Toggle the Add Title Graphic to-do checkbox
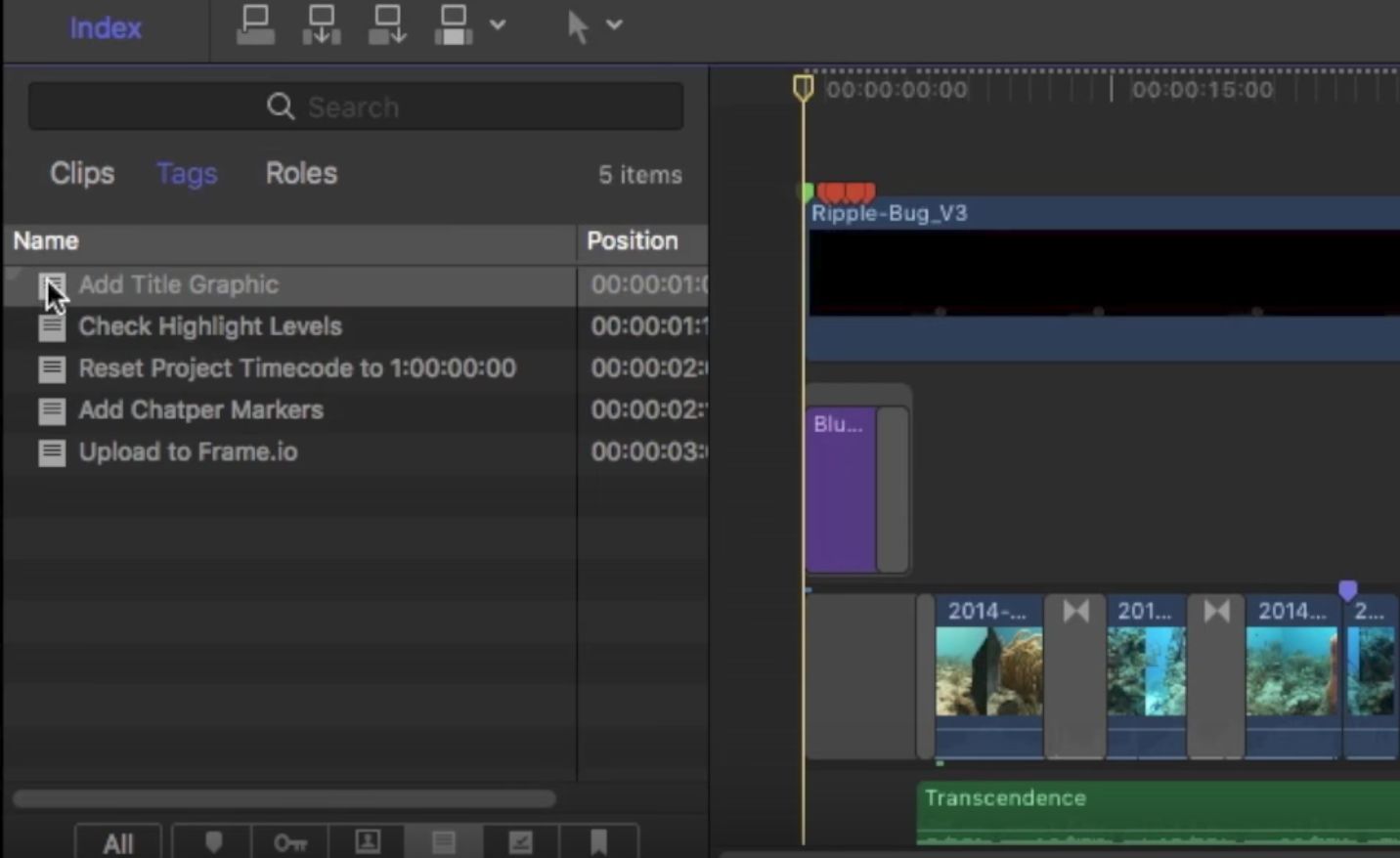This screenshot has width=1400, height=858. click(52, 285)
